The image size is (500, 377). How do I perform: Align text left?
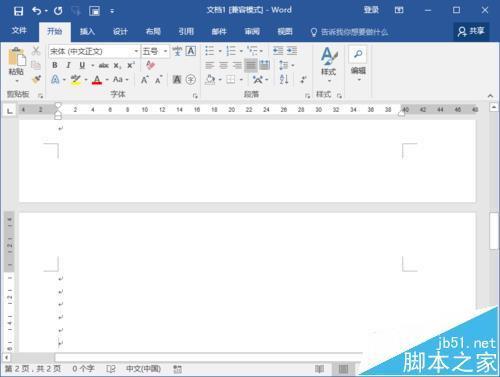pyautogui.click(x=210, y=65)
